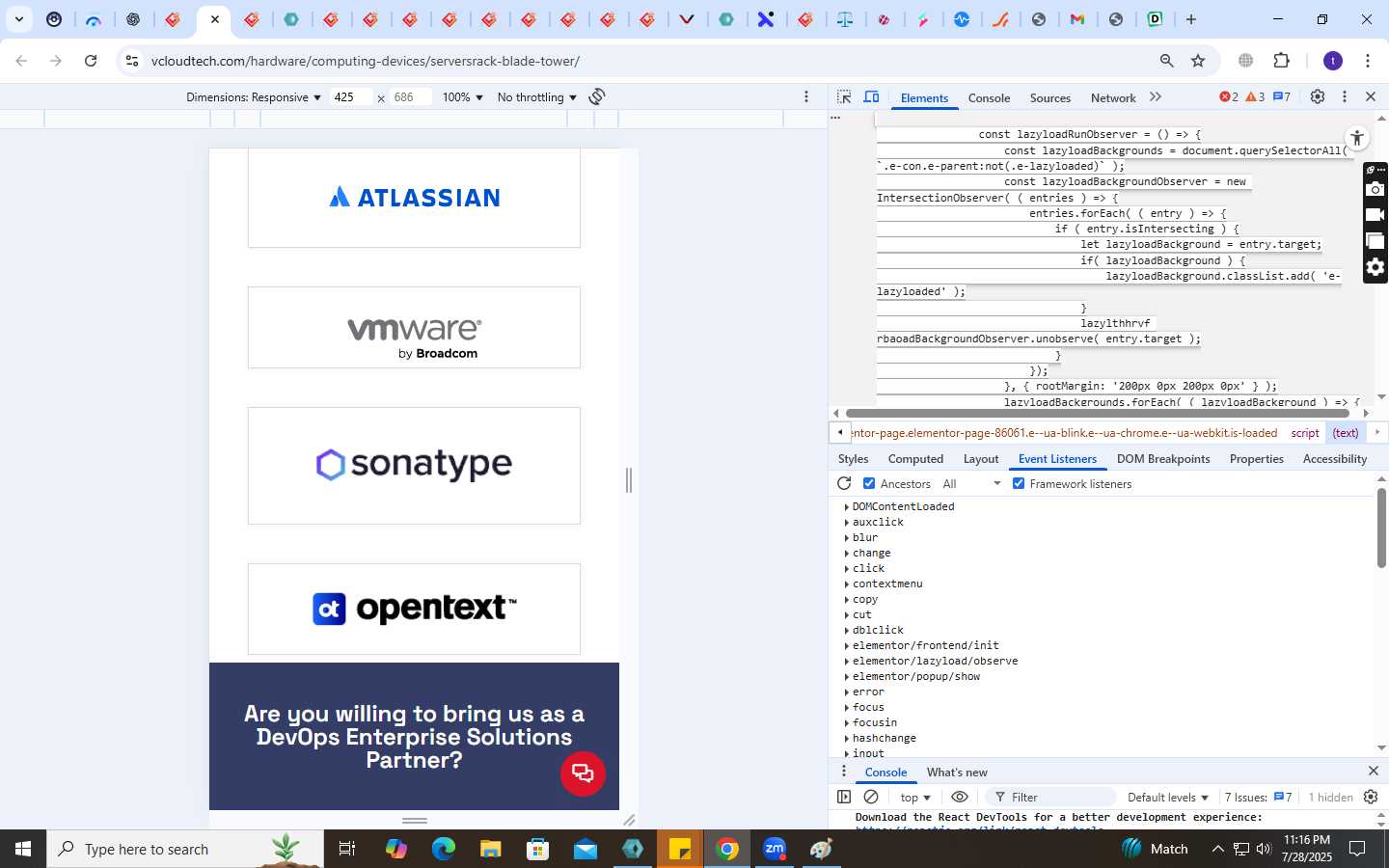
Task: Open Chrome extensions puzzle icon
Action: [1282, 61]
